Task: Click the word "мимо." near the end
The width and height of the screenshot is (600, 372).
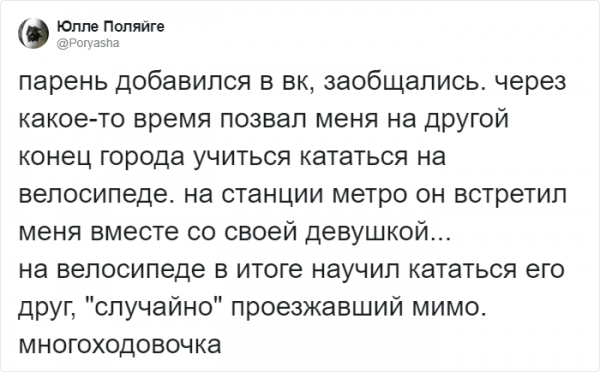Action: pyautogui.click(x=449, y=307)
